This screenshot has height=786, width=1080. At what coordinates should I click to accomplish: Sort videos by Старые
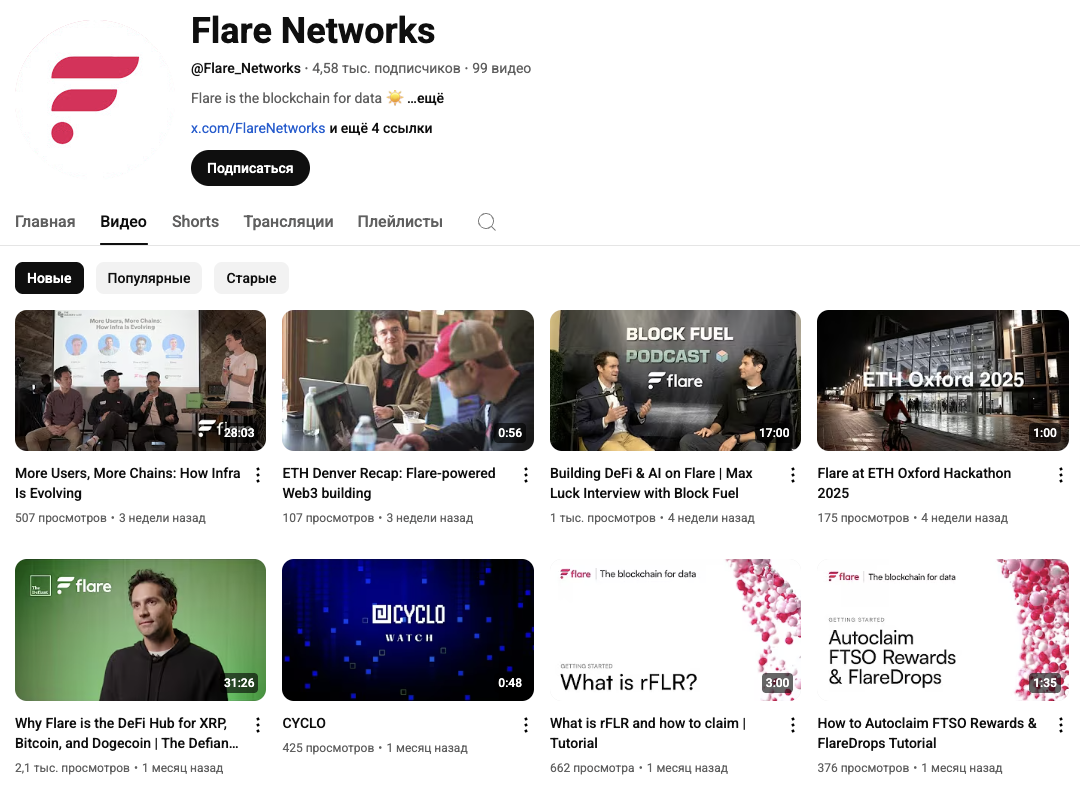click(x=251, y=278)
